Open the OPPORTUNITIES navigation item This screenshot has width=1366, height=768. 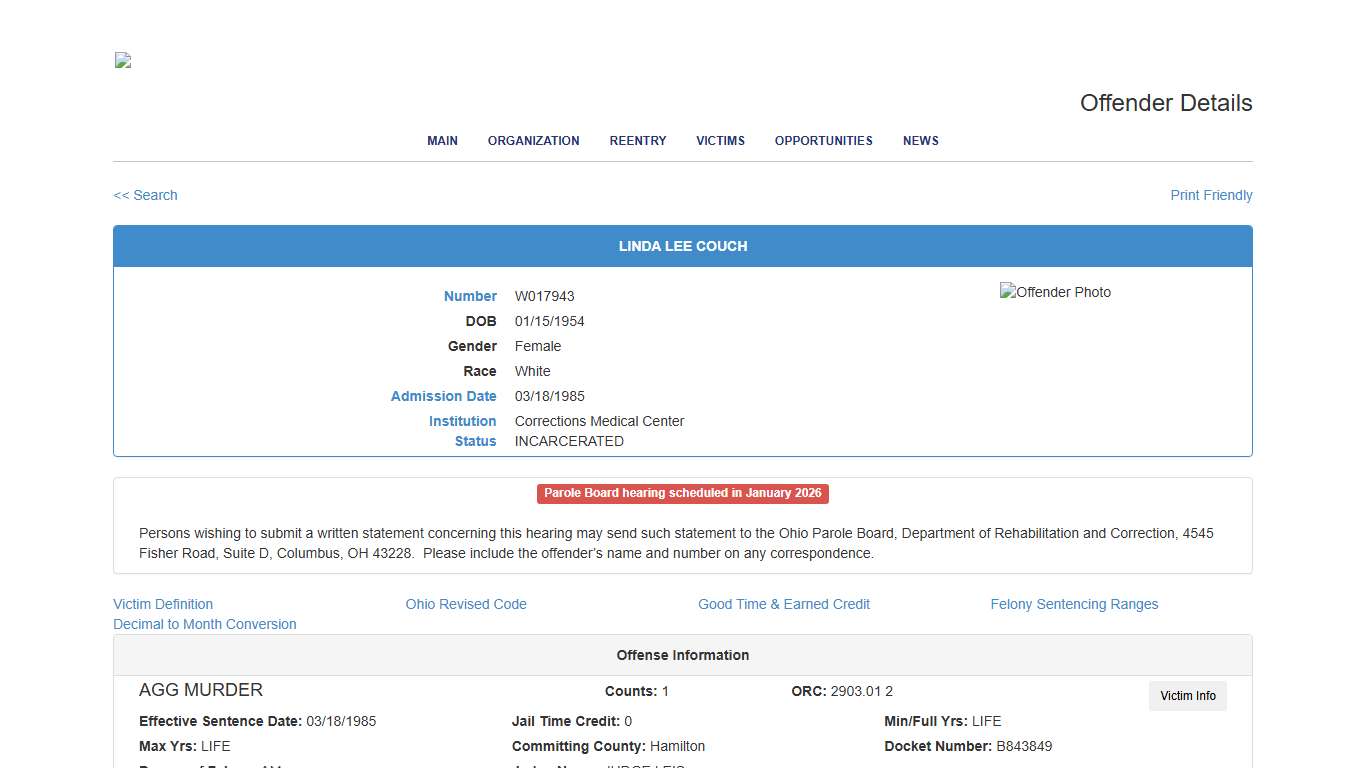pos(823,141)
